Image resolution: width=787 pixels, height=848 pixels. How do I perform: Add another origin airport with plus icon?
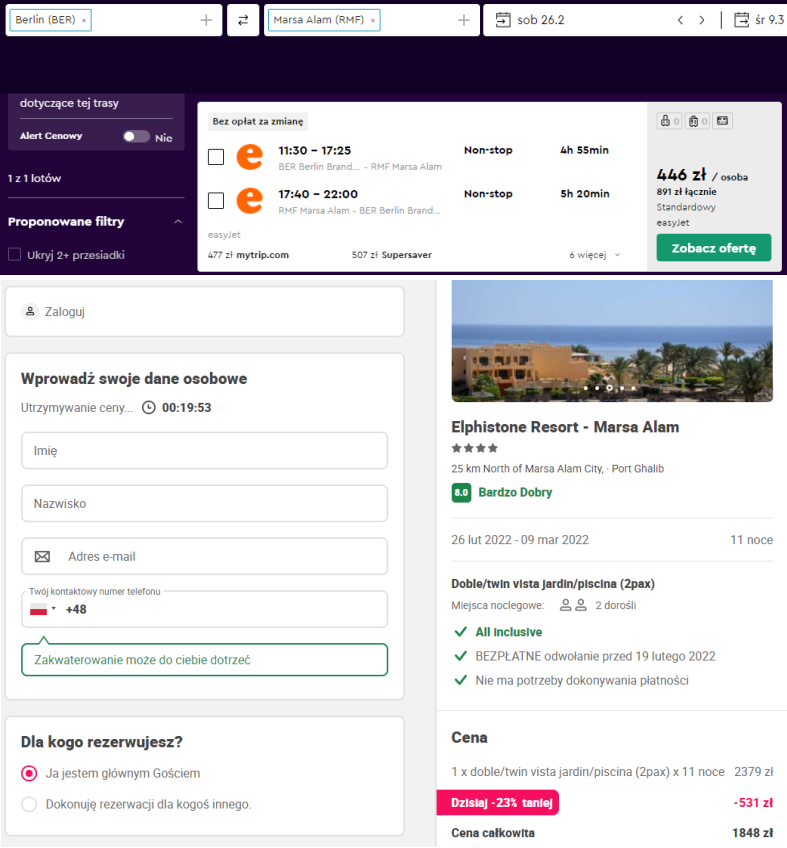click(x=206, y=20)
